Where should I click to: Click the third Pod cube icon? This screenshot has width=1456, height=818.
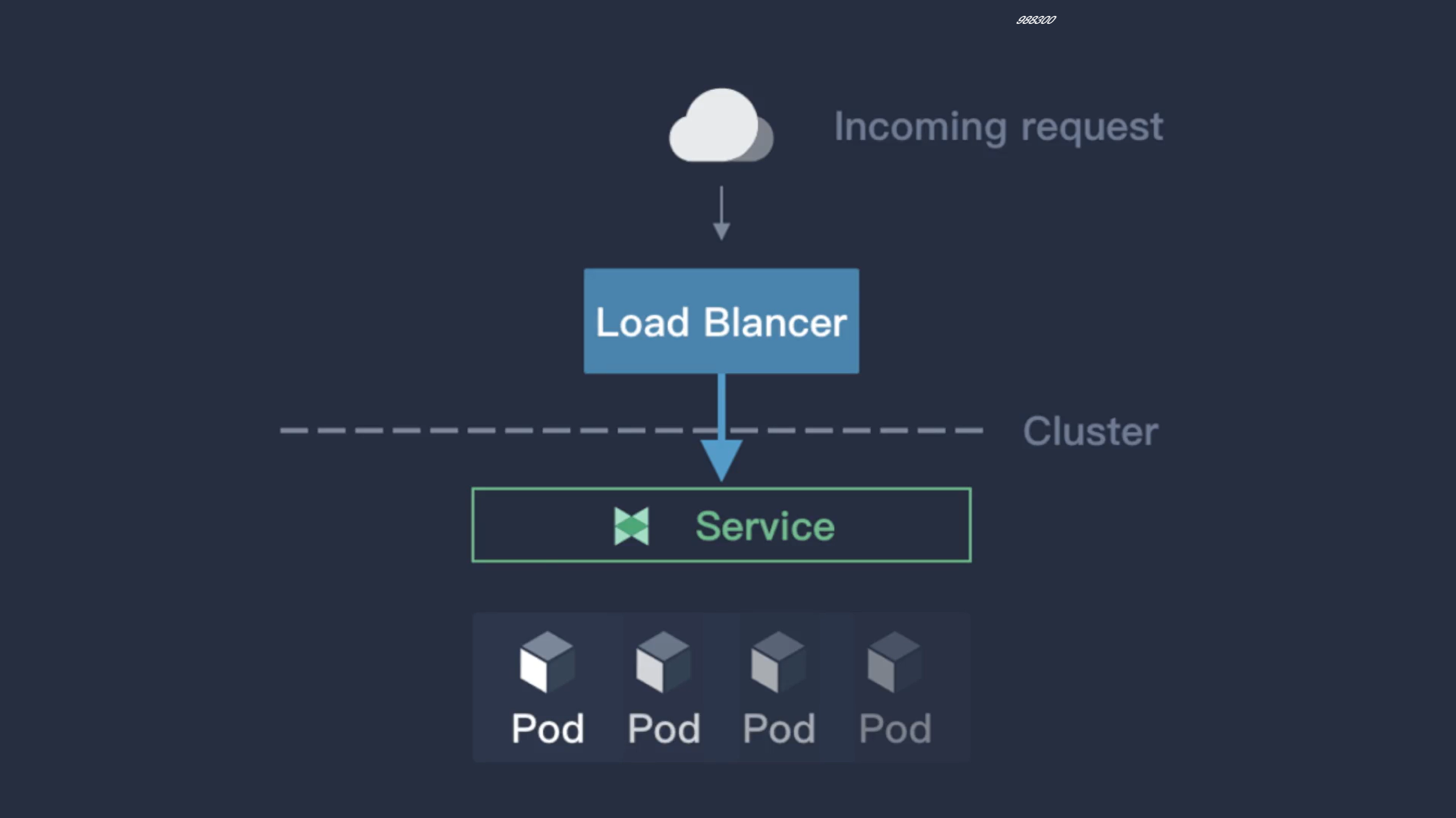pos(778,662)
